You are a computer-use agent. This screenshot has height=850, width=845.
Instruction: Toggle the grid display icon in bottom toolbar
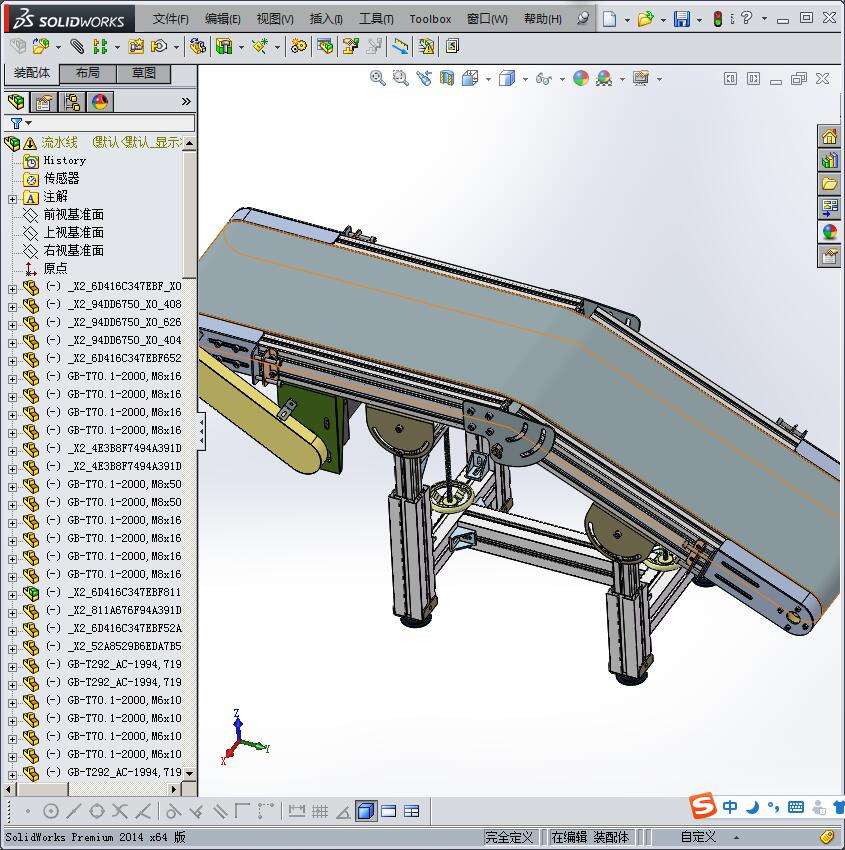click(320, 811)
